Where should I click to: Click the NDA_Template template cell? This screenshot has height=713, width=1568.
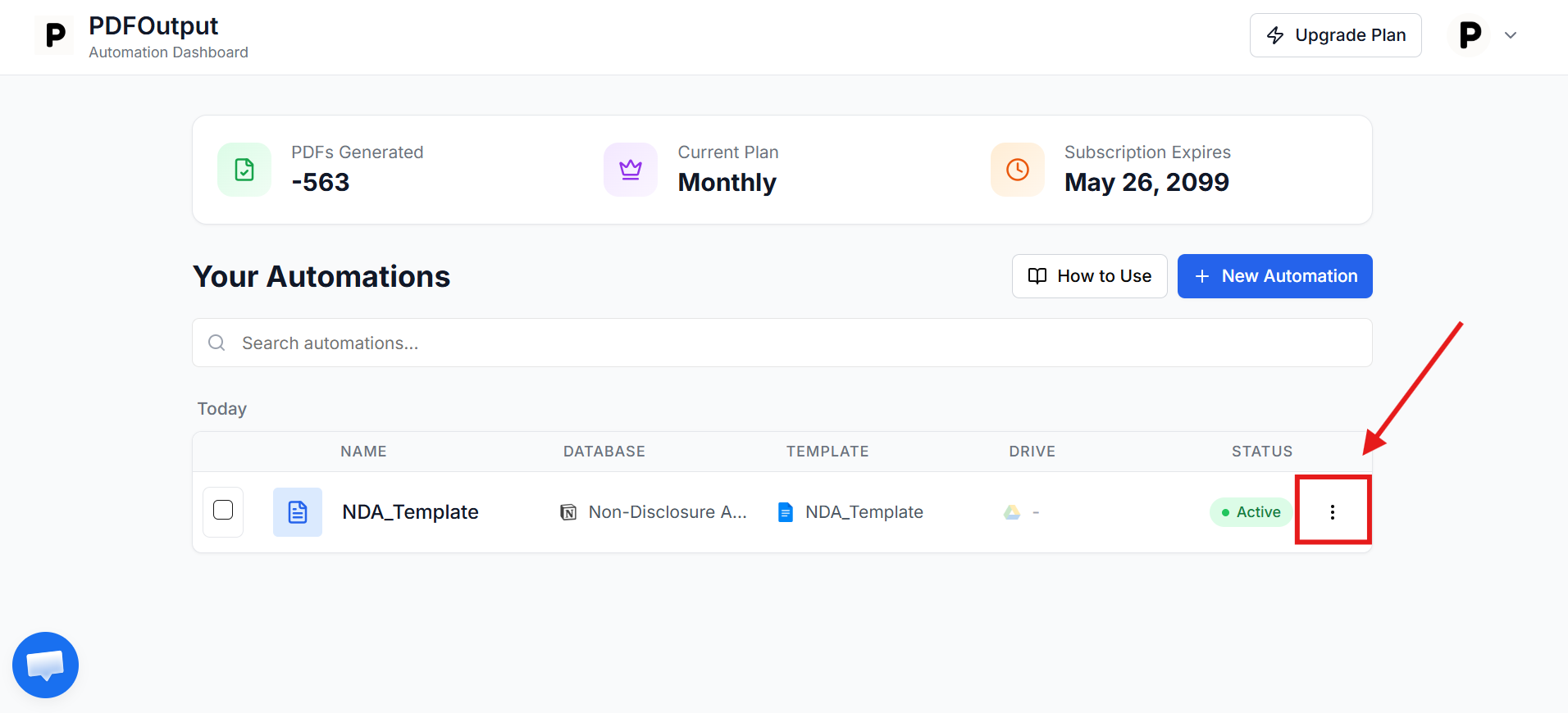(850, 512)
